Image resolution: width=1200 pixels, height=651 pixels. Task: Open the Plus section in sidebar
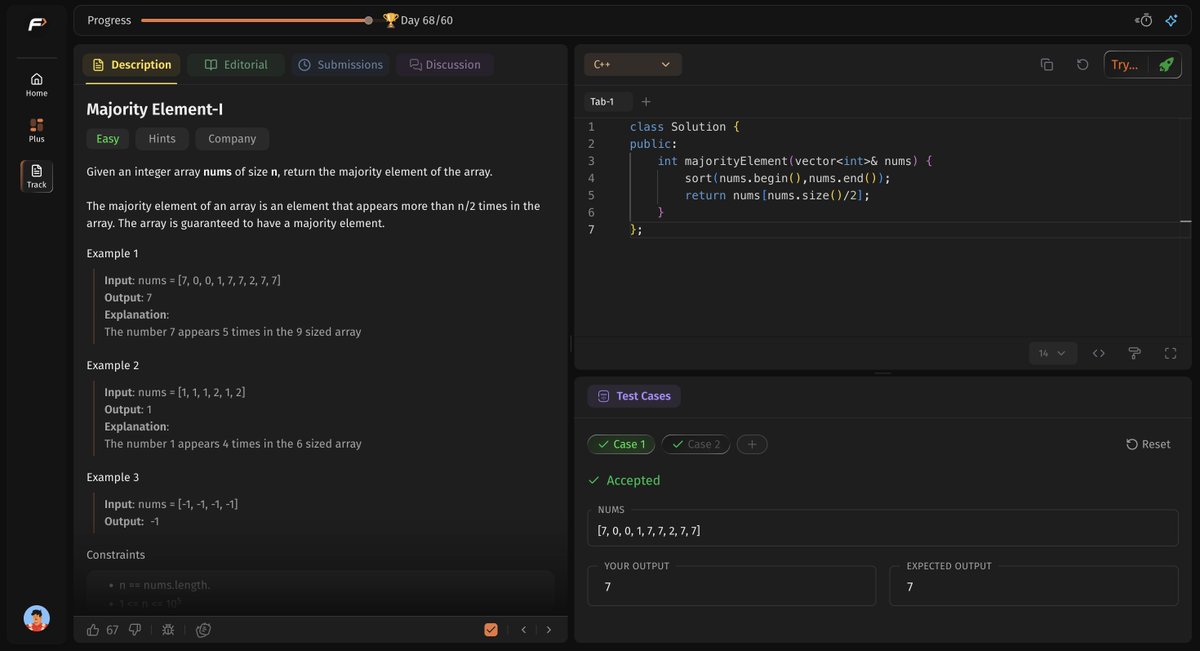pyautogui.click(x=37, y=131)
